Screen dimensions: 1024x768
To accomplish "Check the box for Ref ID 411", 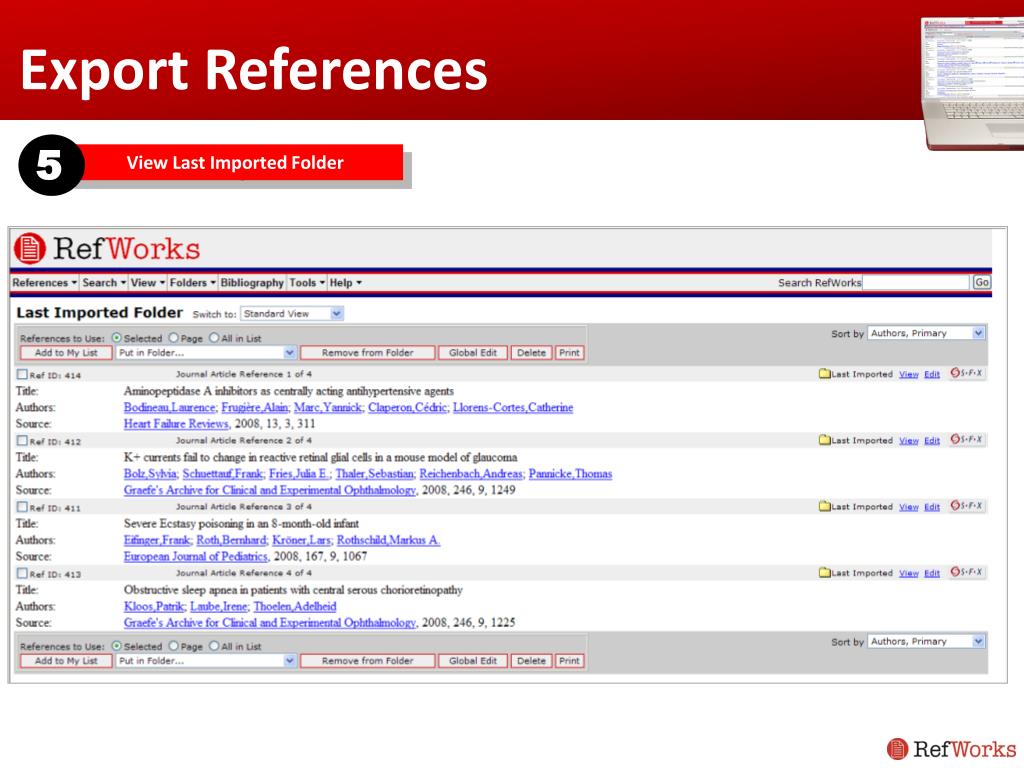I will coord(22,507).
